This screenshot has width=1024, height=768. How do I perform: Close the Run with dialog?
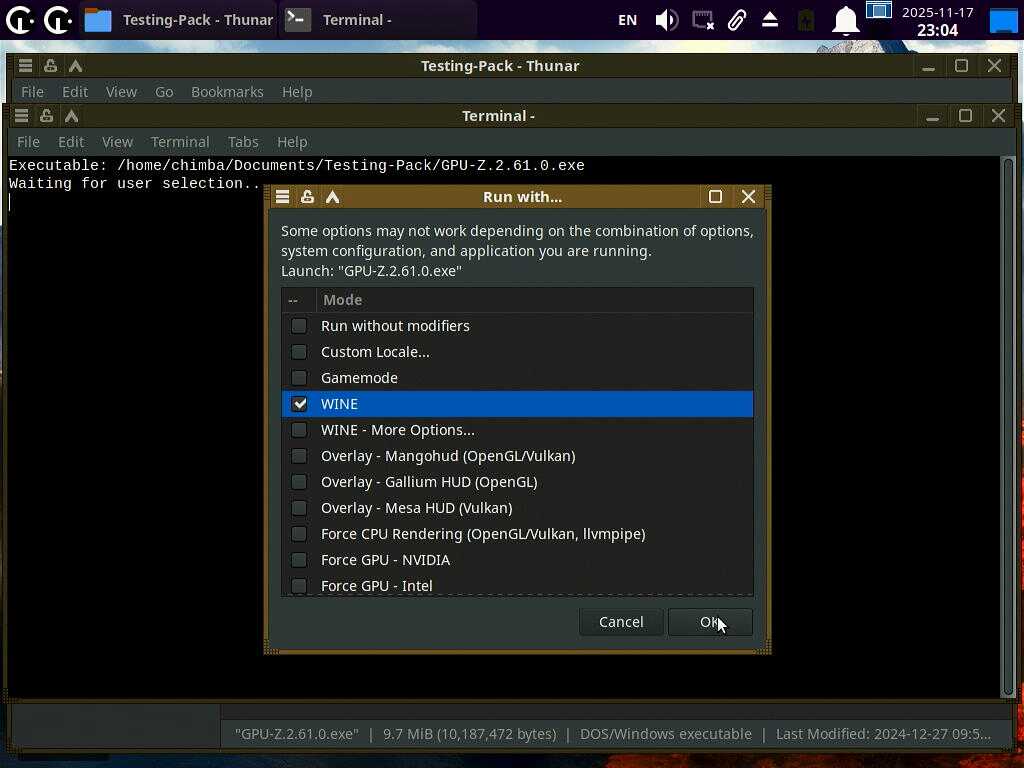748,197
